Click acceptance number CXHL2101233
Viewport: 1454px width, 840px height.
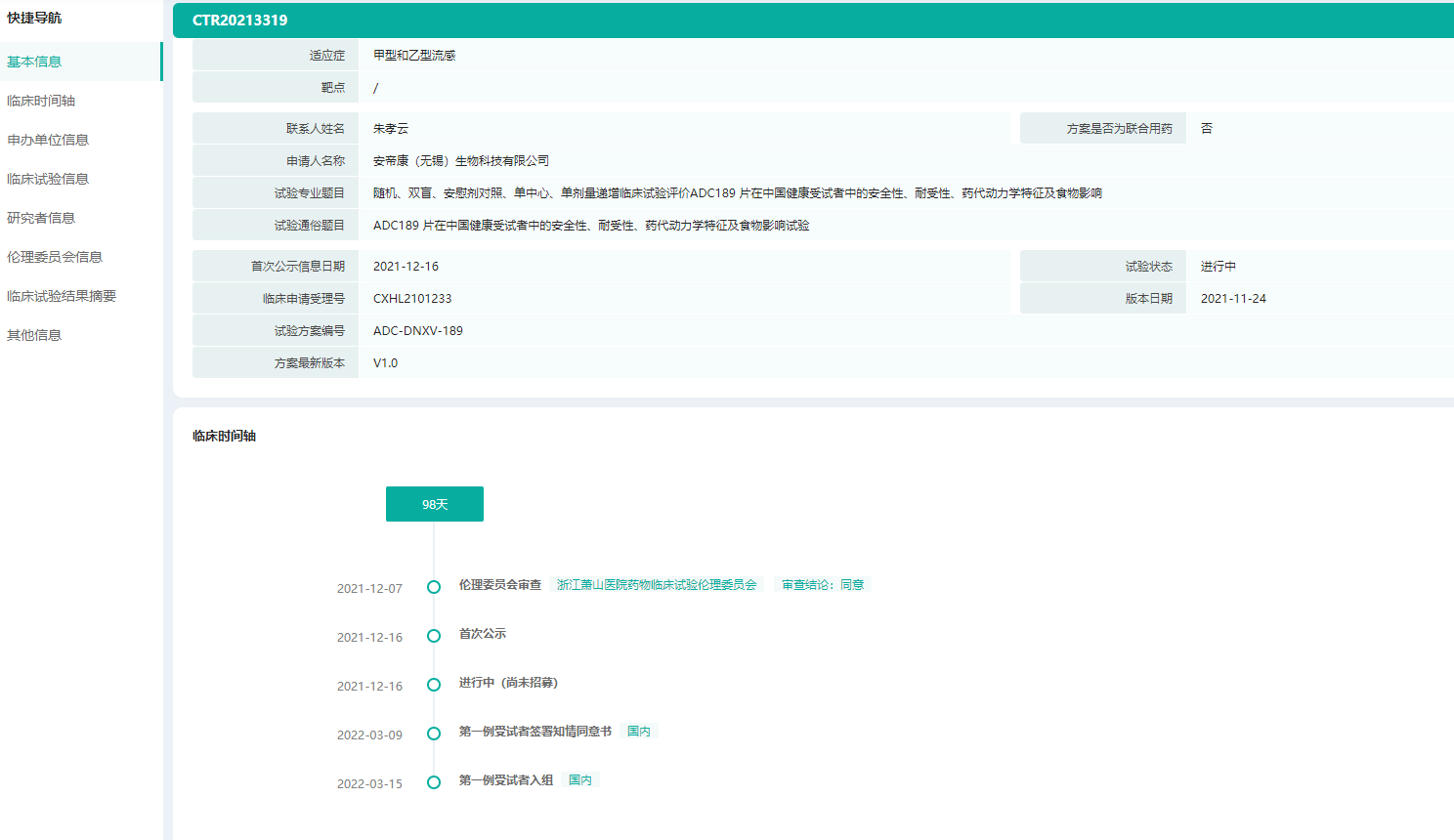(x=412, y=299)
